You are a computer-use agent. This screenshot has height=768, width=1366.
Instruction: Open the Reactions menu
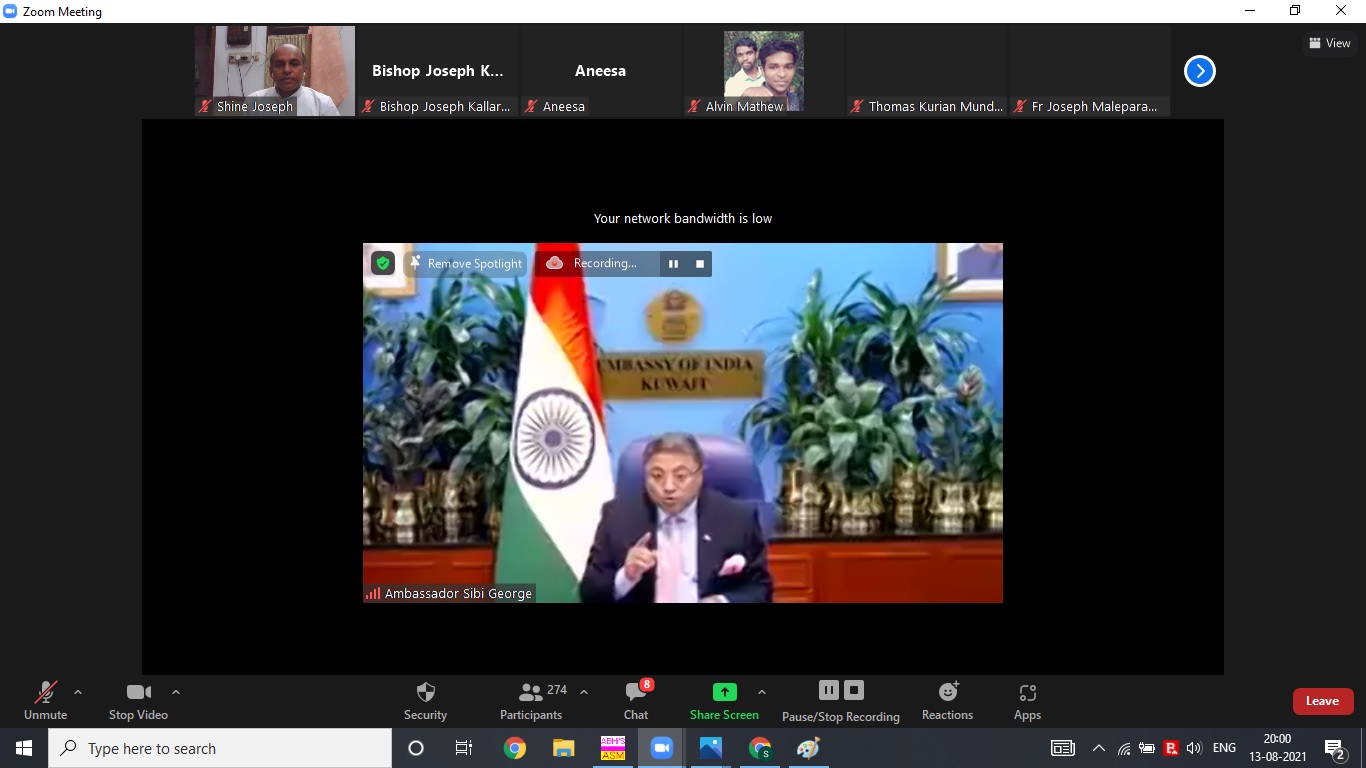(947, 700)
